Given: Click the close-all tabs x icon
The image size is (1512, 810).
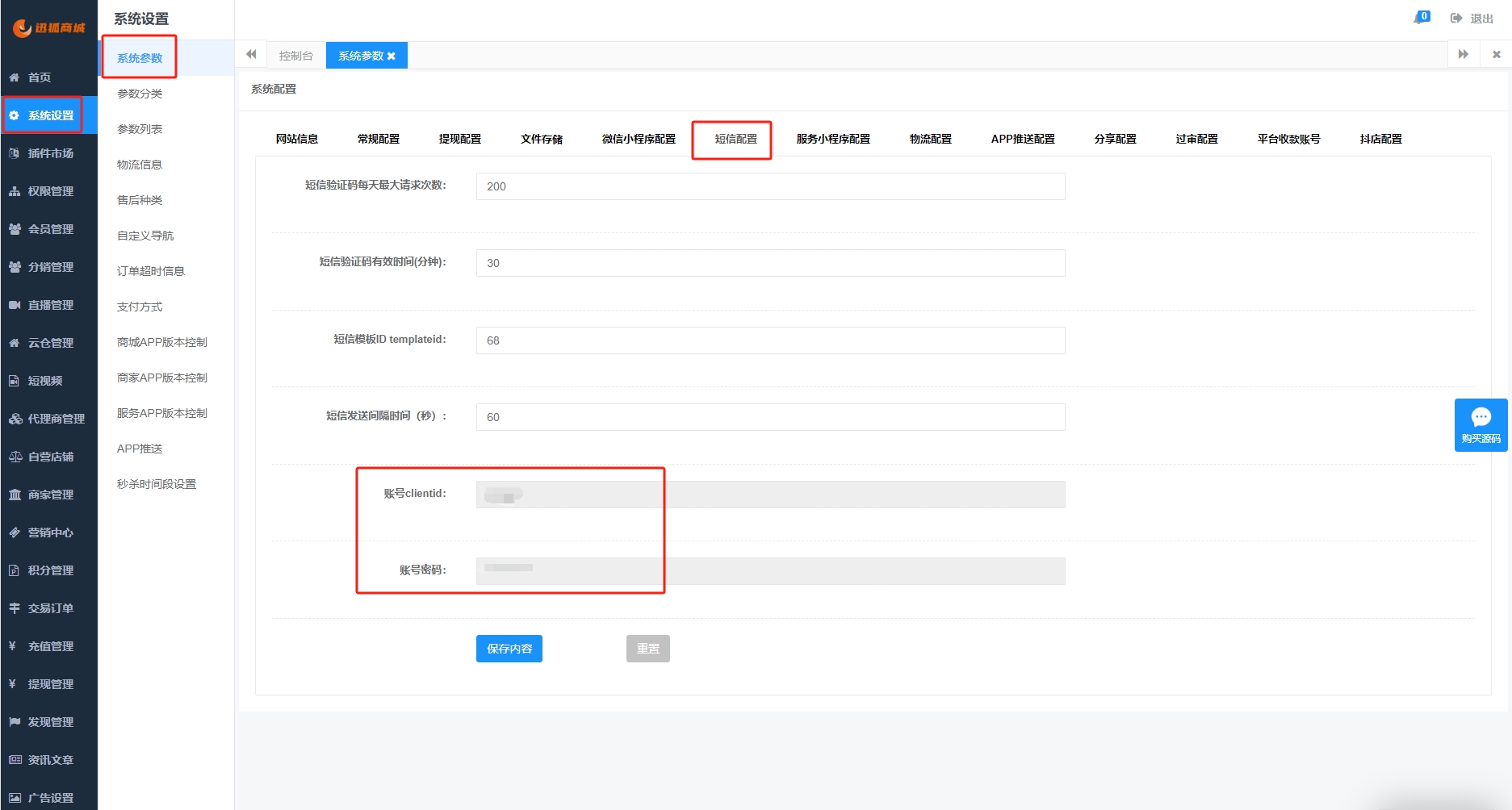Looking at the screenshot, I should click(1496, 54).
